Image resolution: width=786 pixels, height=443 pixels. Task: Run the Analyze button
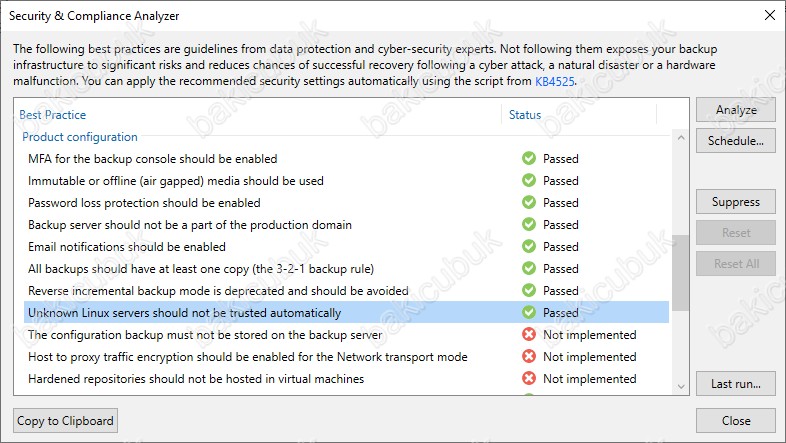tap(736, 110)
